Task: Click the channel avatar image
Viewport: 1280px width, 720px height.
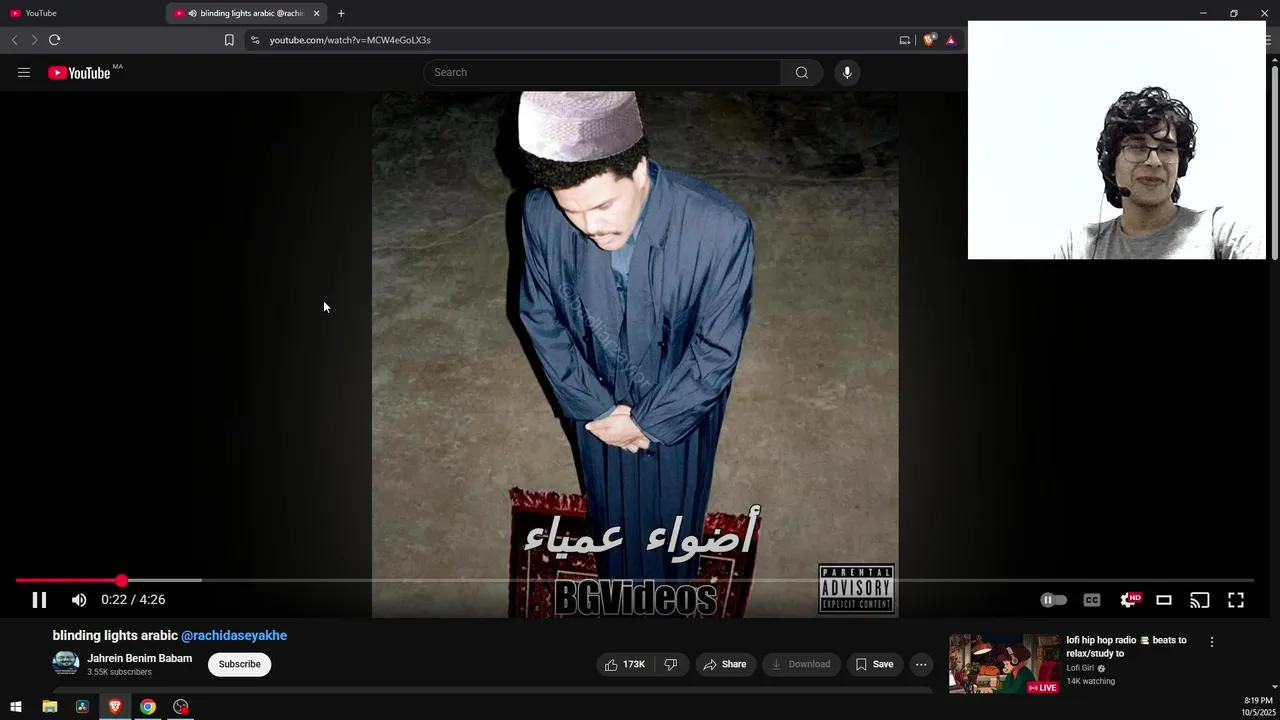Action: [x=66, y=663]
